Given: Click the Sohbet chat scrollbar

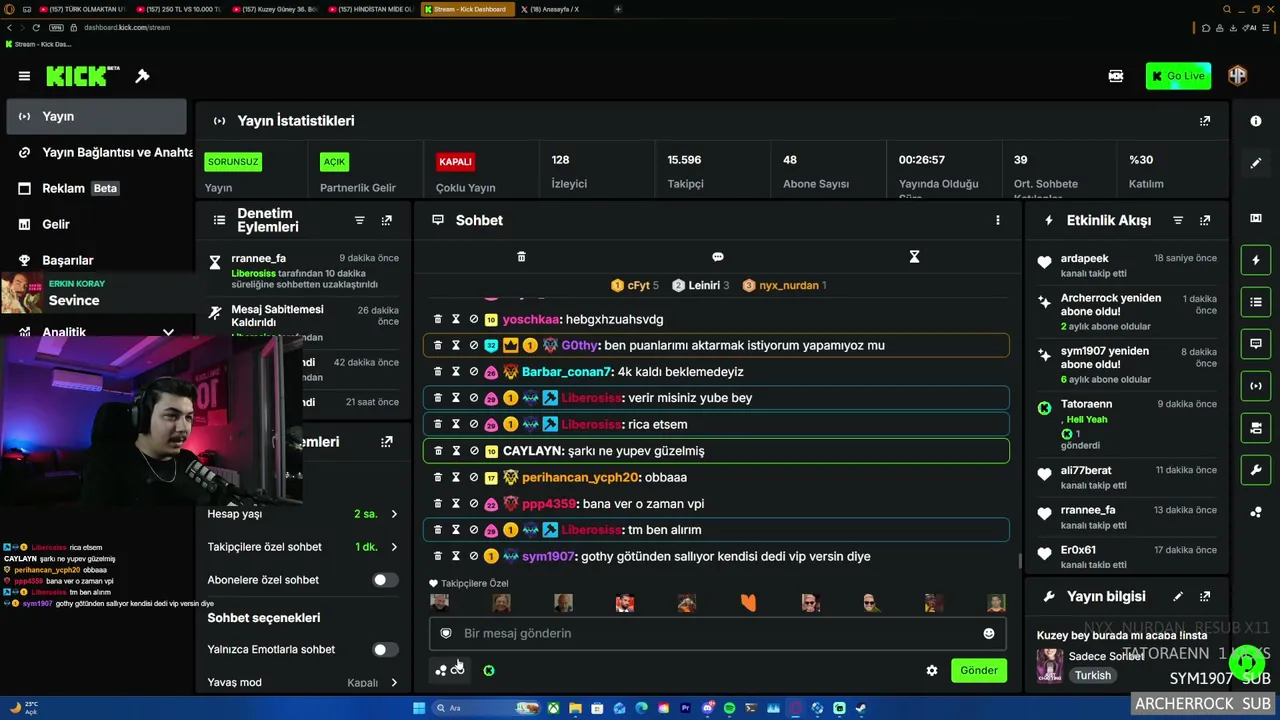Looking at the screenshot, I should tap(1019, 562).
